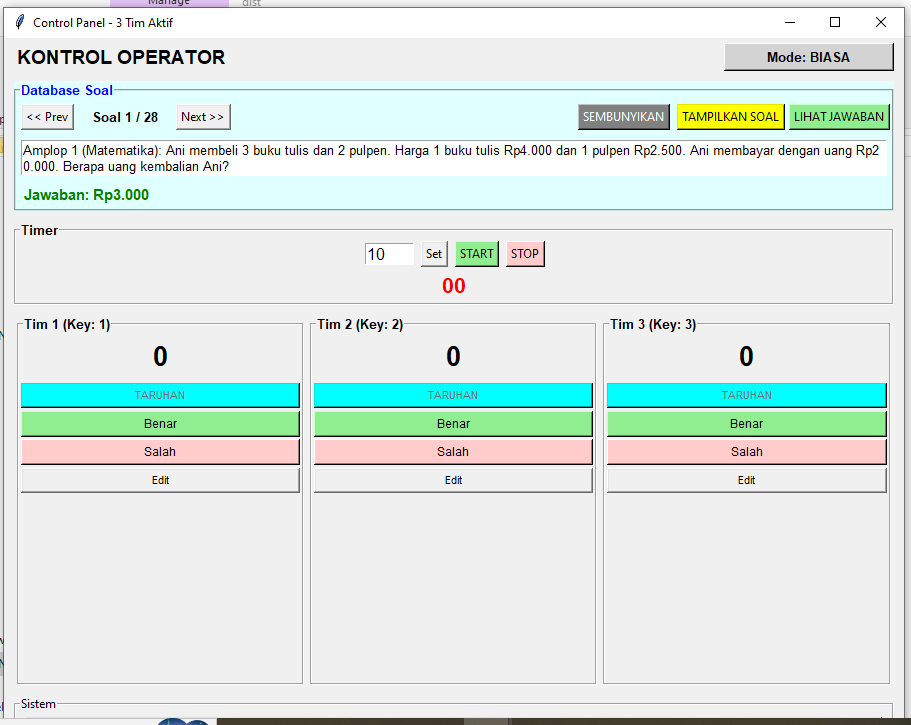Hide the question with SEMBUNYIKAN
The width and height of the screenshot is (911, 725).
click(x=623, y=117)
